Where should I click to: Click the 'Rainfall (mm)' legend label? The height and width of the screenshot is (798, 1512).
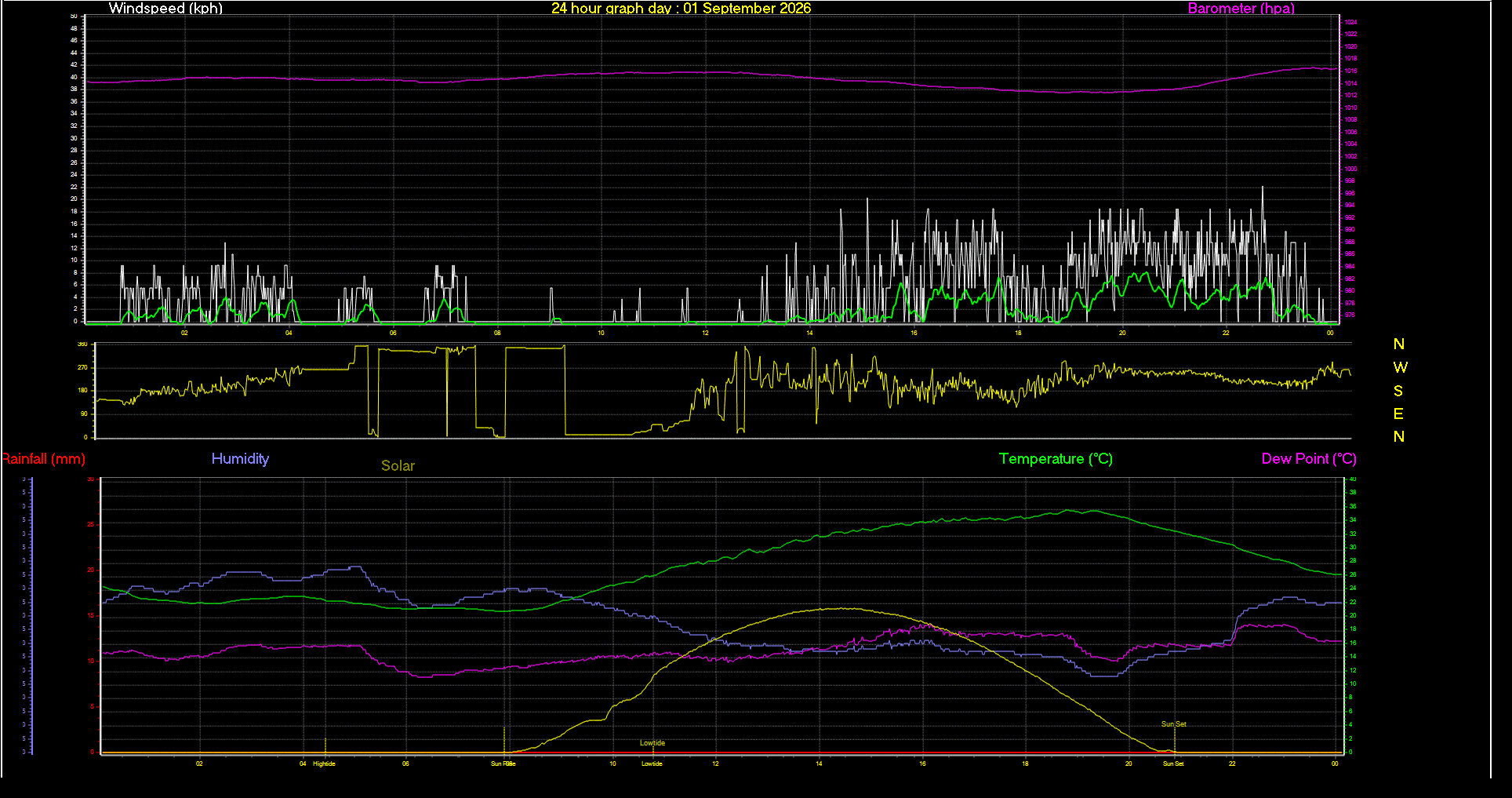point(43,459)
